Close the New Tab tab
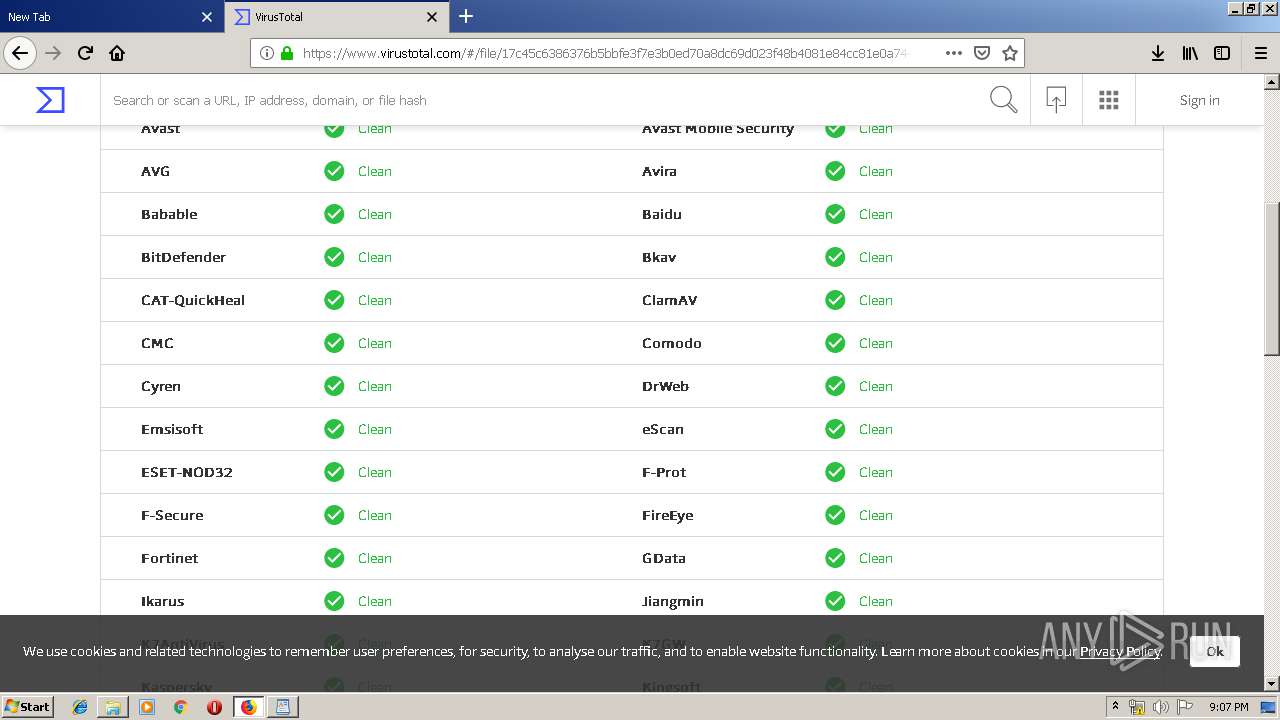This screenshot has width=1280, height=720. (207, 17)
